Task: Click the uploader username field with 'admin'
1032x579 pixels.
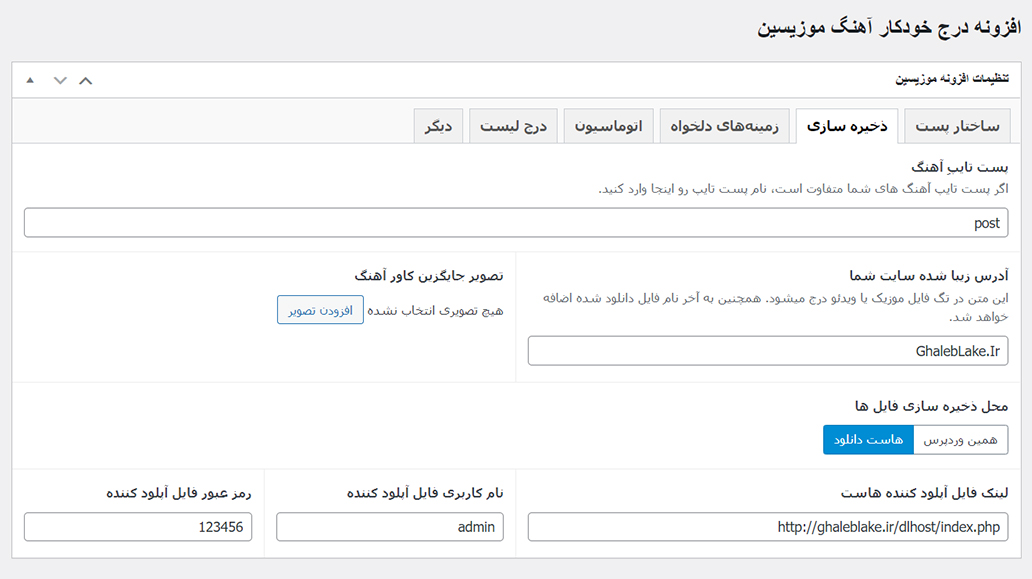Action: (x=390, y=527)
